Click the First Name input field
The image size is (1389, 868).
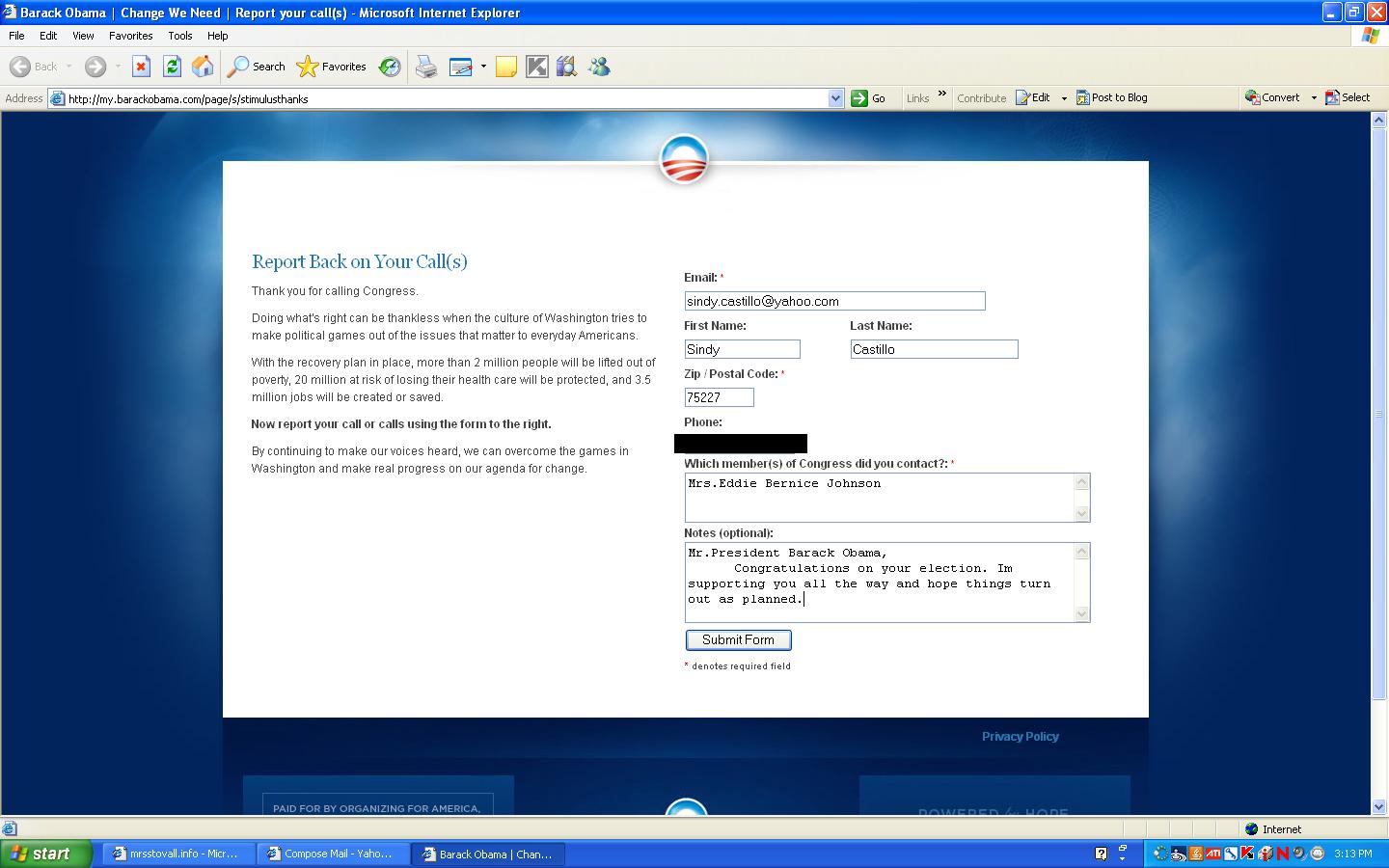click(743, 349)
